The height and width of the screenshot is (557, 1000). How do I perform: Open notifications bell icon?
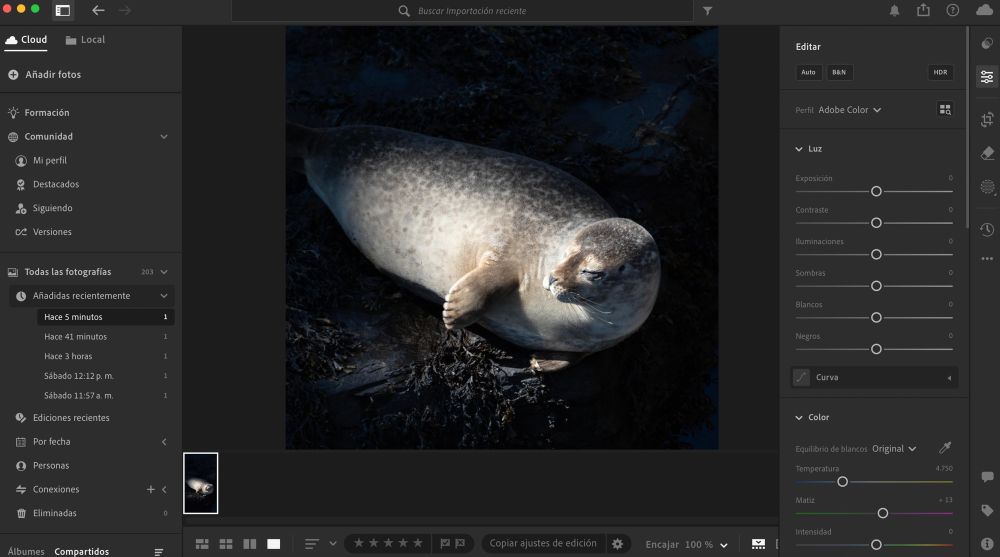tap(894, 11)
